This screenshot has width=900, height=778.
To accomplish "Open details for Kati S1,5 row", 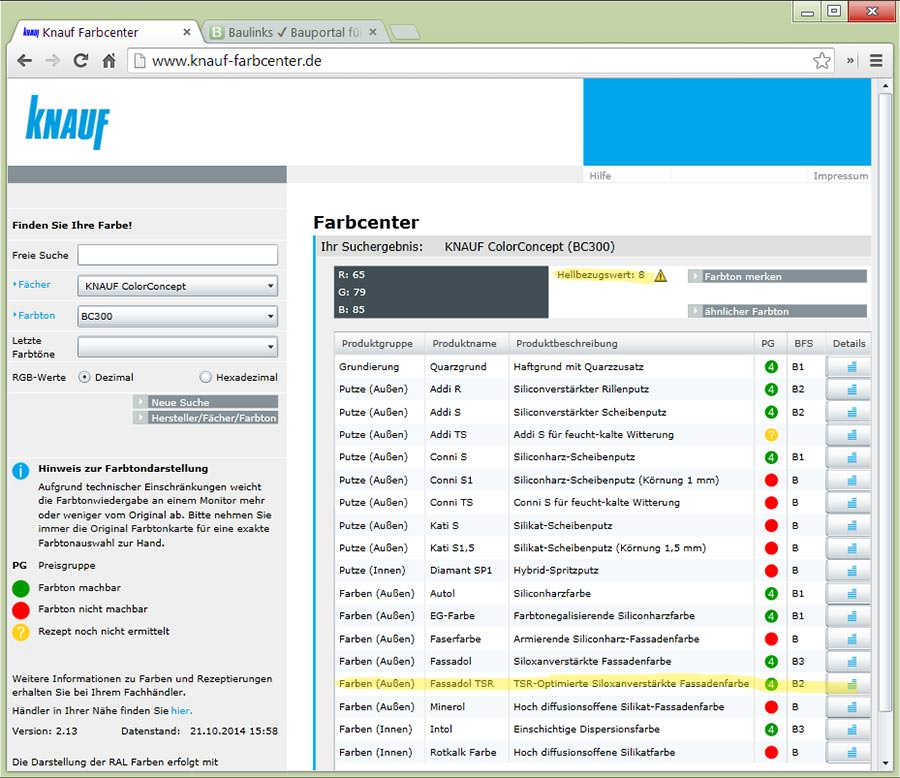I will 848,548.
